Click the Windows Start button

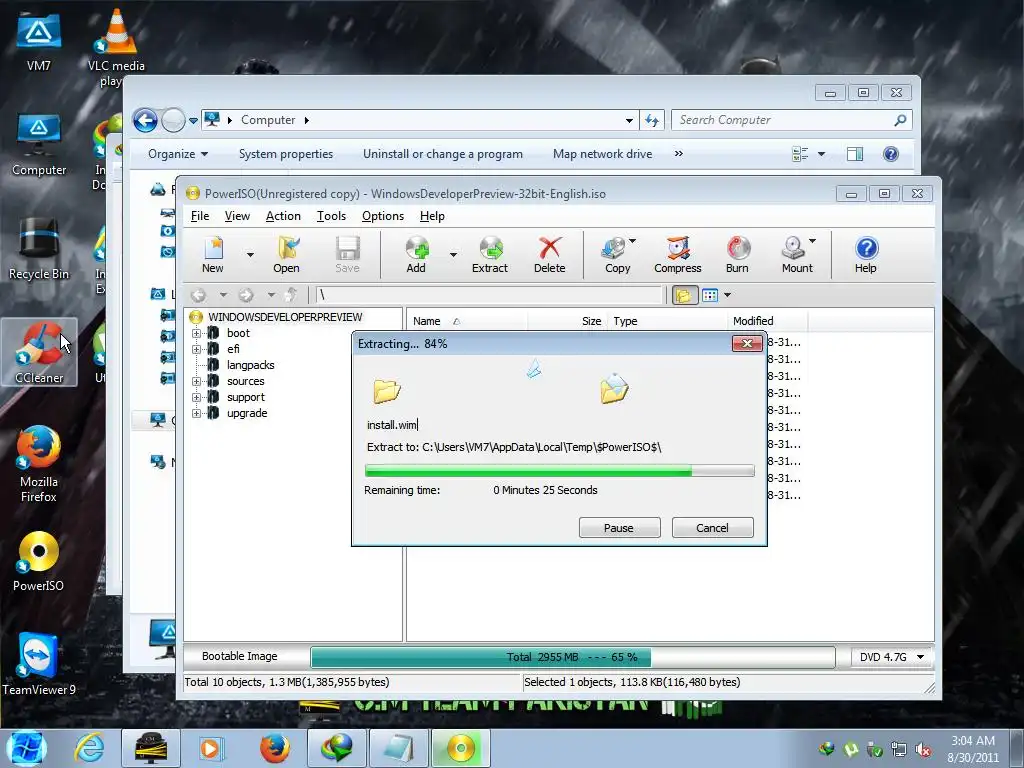pos(25,748)
